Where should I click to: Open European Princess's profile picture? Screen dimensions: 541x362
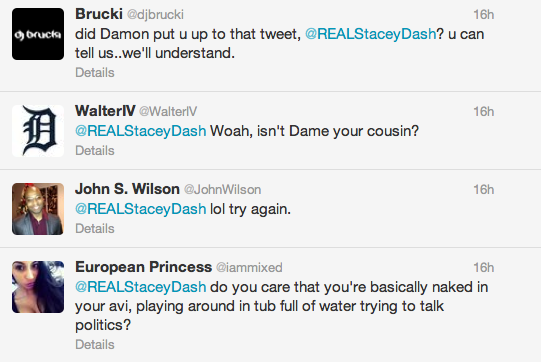point(38,287)
